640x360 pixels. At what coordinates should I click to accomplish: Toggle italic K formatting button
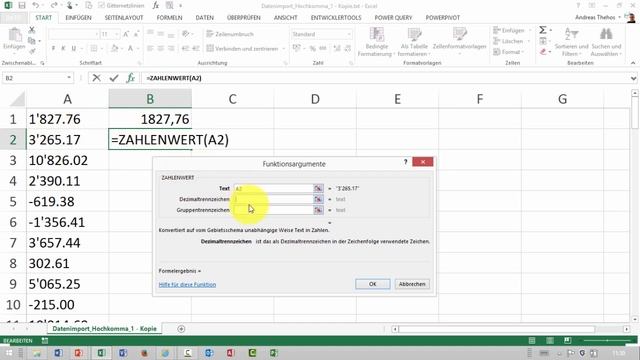coord(63,48)
